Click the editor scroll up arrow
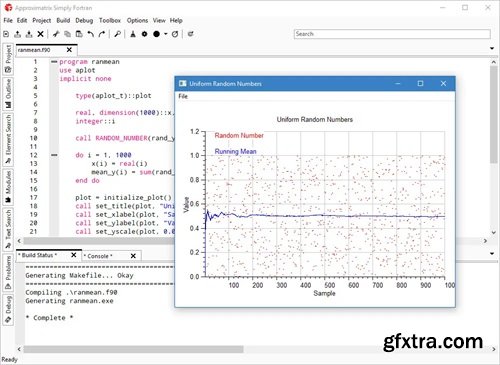The height and width of the screenshot is (365, 500). (x=494, y=62)
